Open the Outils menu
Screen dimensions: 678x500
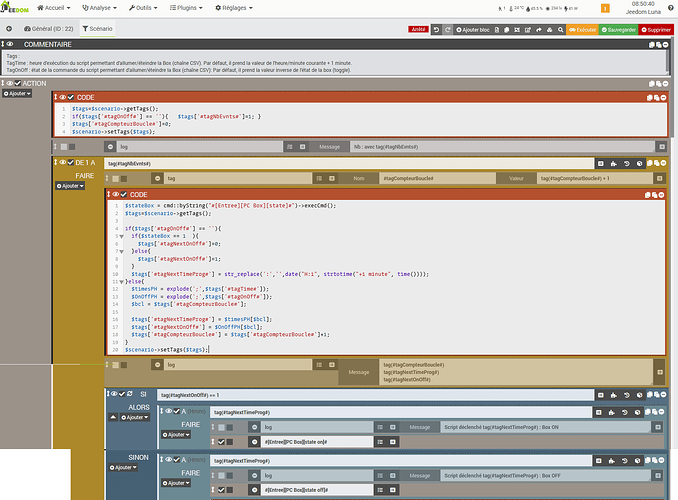143,8
